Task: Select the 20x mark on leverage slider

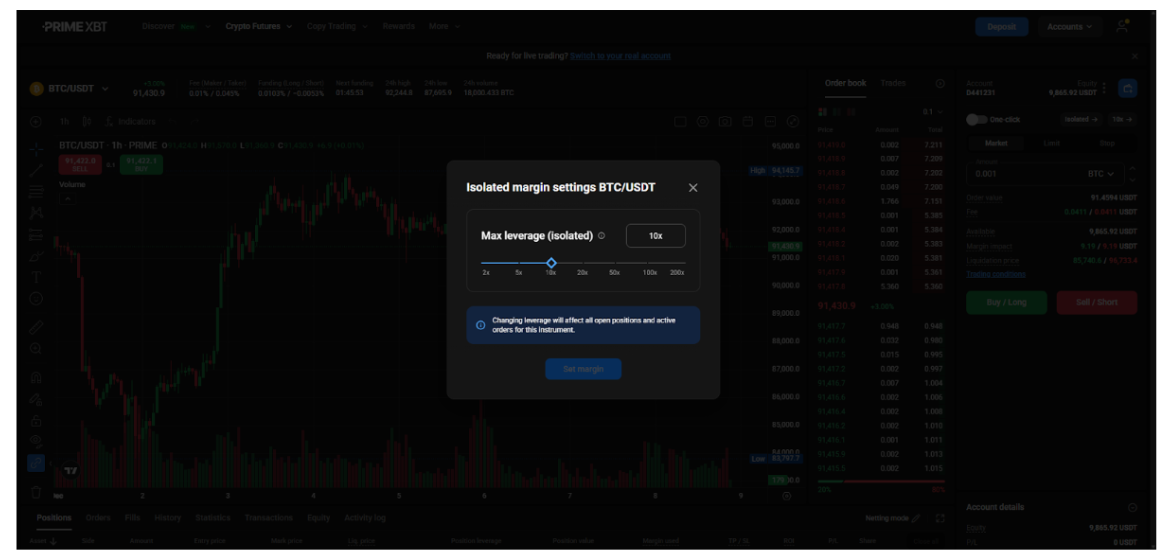Action: coord(583,273)
